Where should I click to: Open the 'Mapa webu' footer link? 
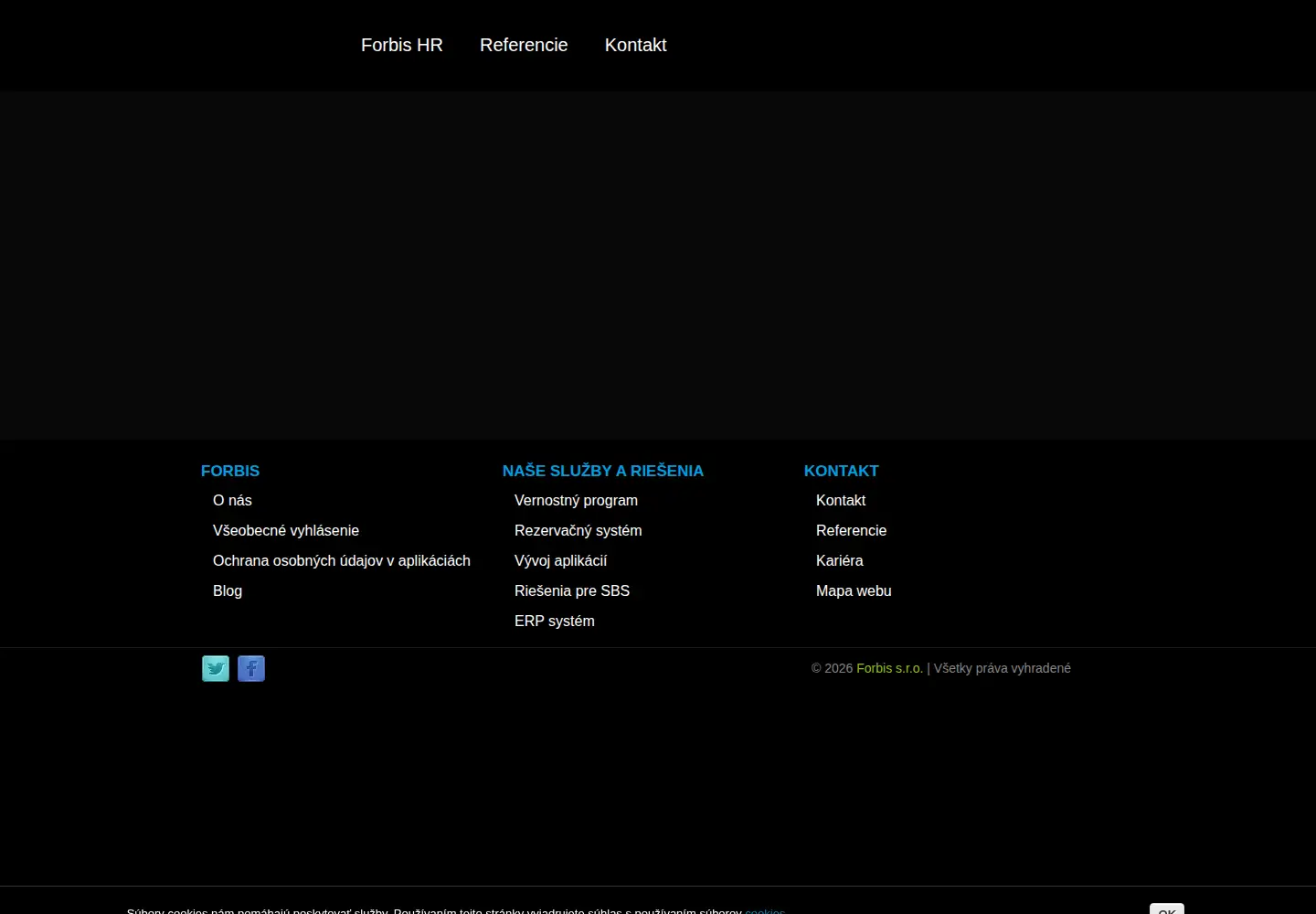coord(854,591)
